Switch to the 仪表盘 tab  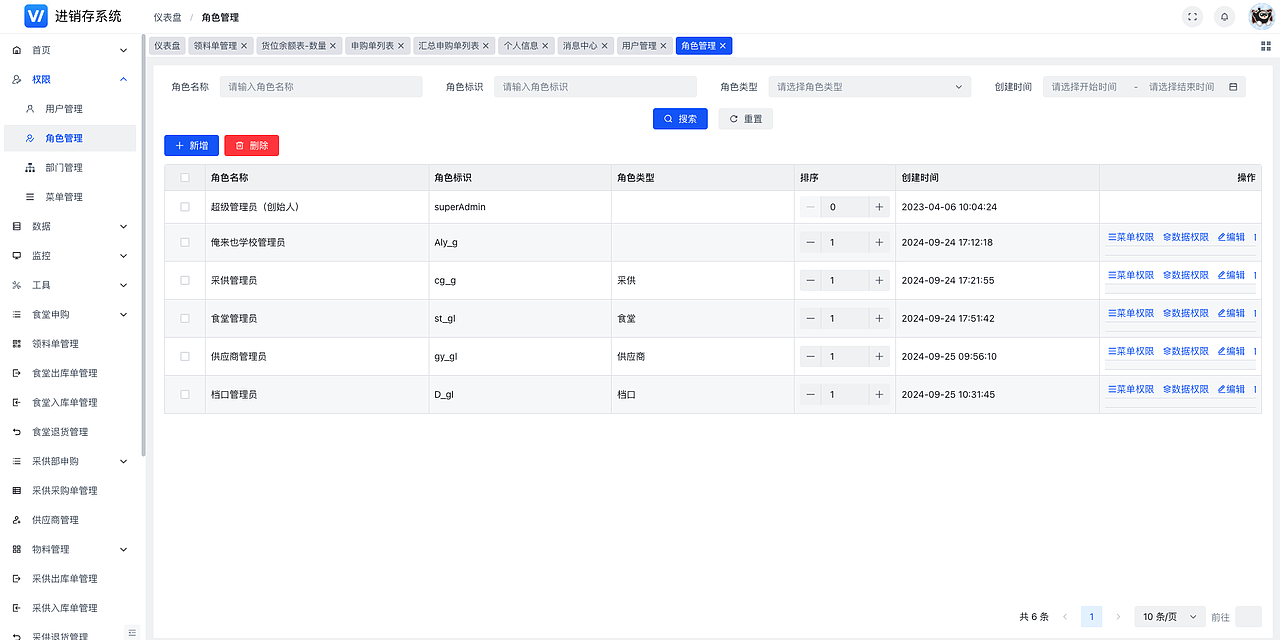pos(167,46)
